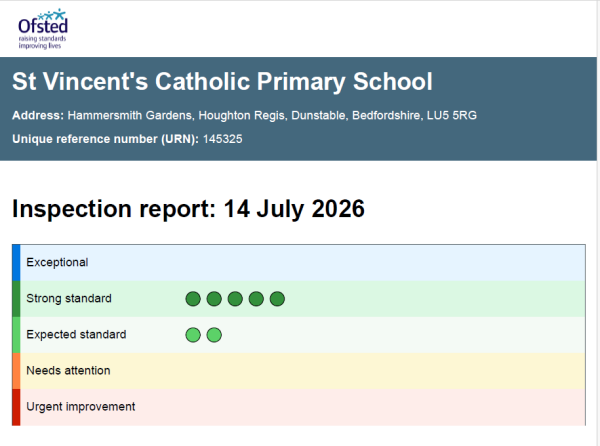Click the light green Expected standard color bar
This screenshot has width=600, height=446.
pyautogui.click(x=16, y=335)
